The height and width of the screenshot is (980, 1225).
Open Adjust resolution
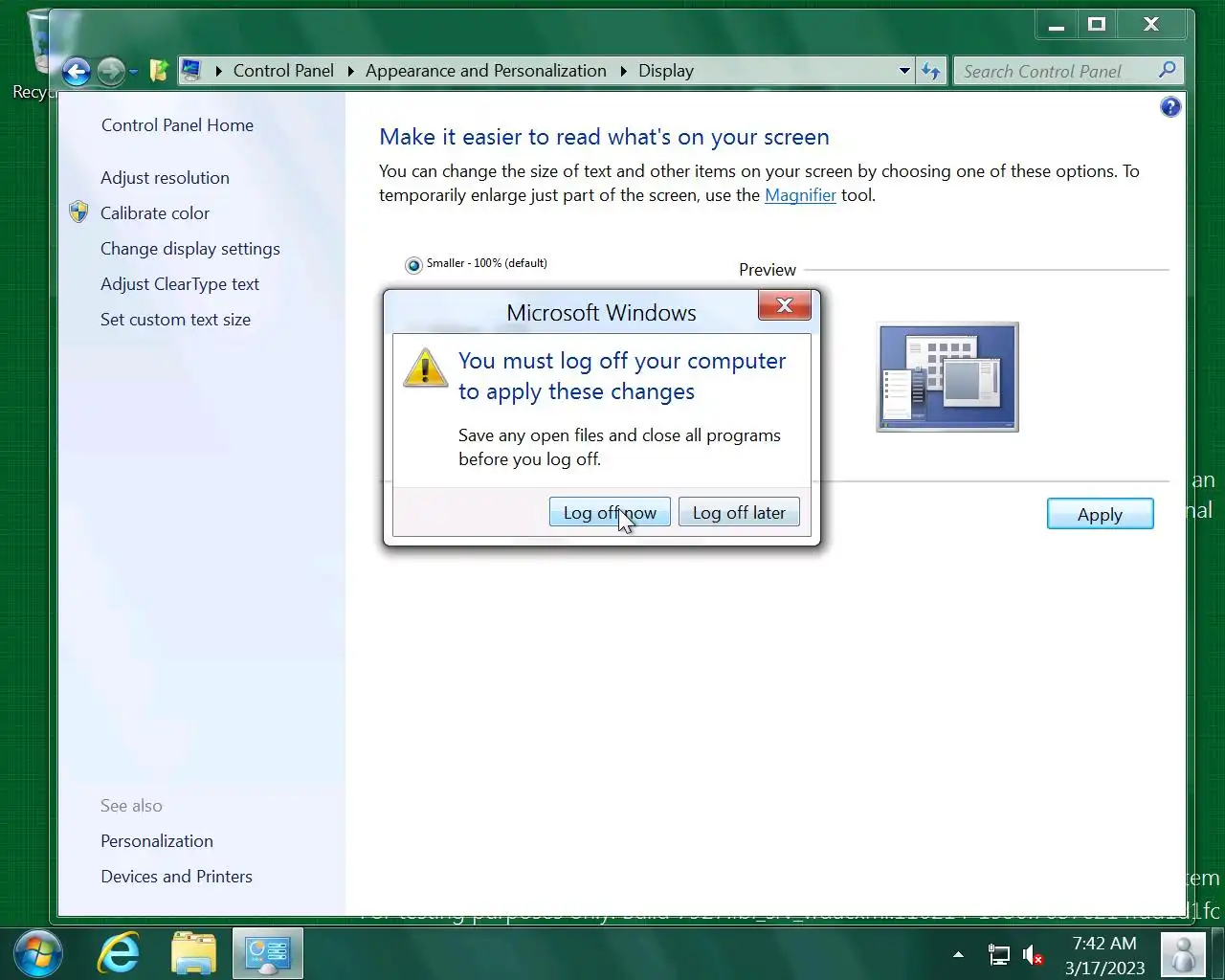(x=165, y=178)
